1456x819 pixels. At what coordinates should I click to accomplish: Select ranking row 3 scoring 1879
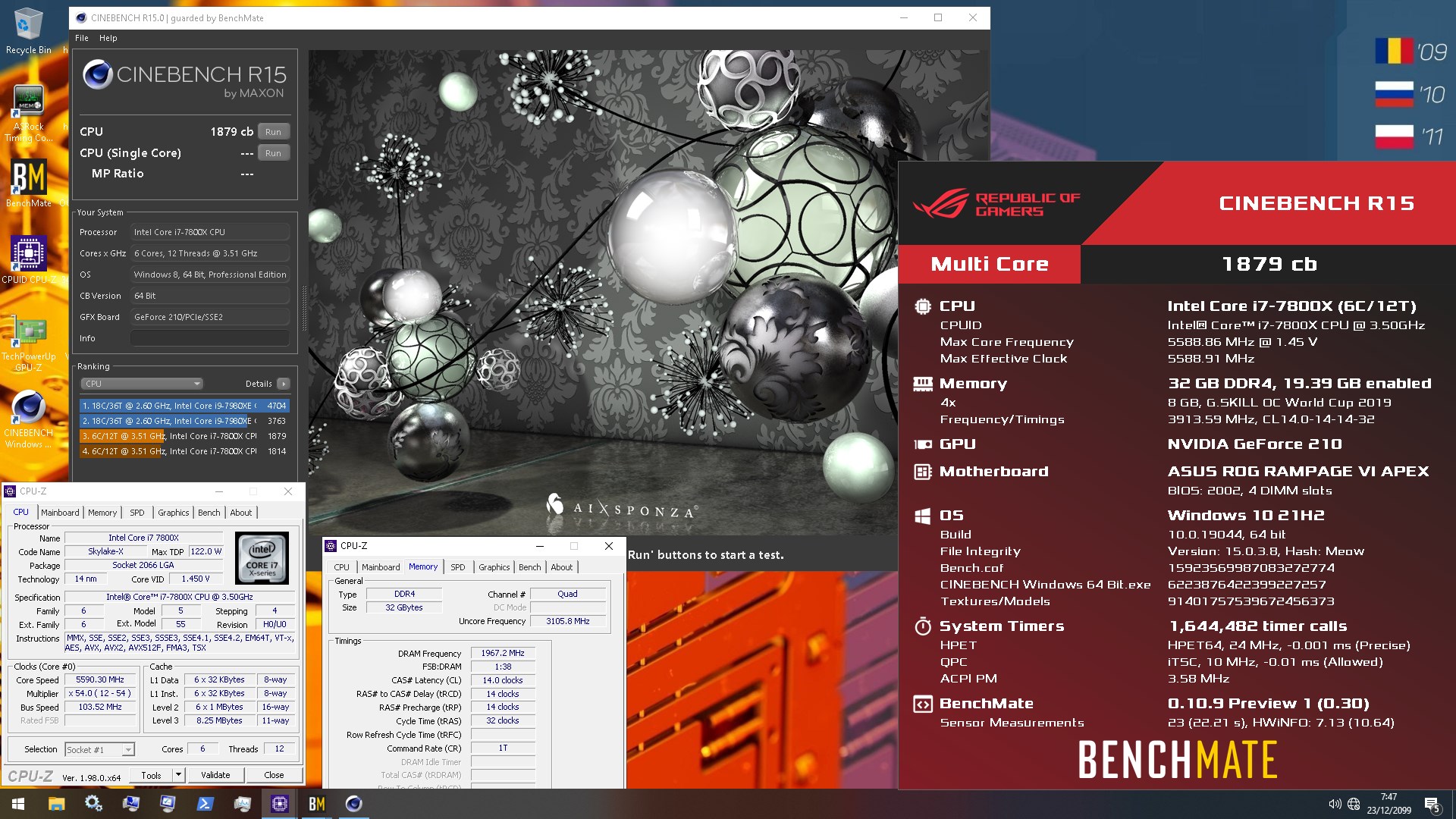click(184, 436)
